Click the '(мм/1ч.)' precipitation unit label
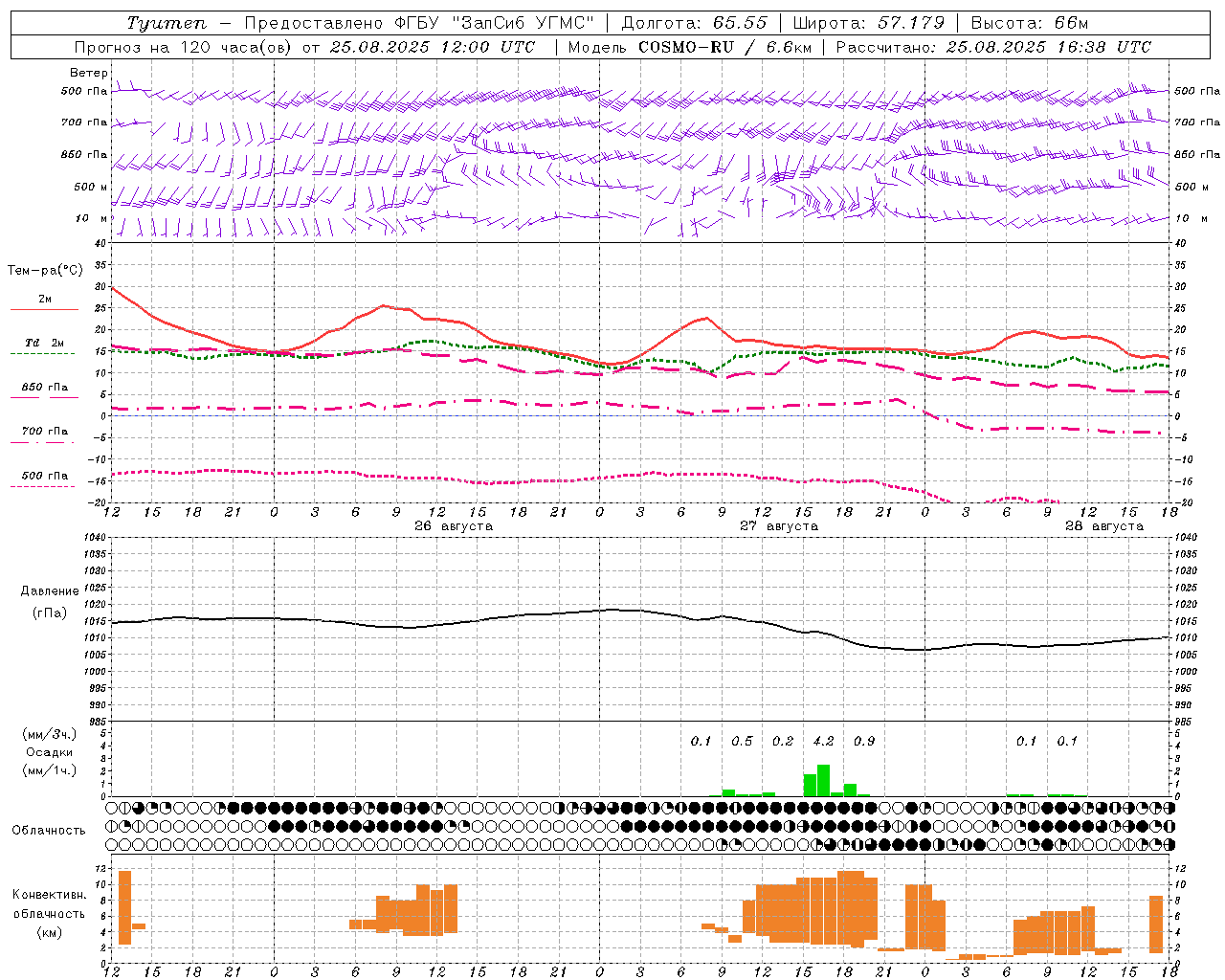This screenshot has height=980, width=1225. (x=50, y=770)
